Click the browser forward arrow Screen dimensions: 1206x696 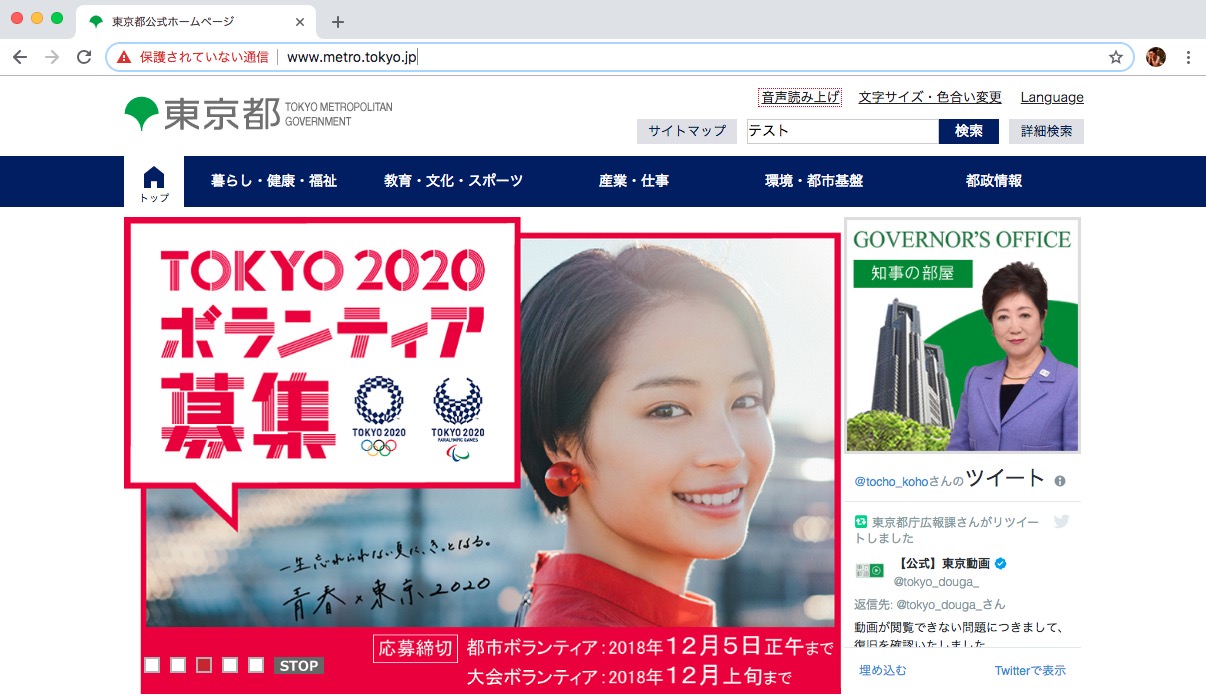(x=52, y=57)
